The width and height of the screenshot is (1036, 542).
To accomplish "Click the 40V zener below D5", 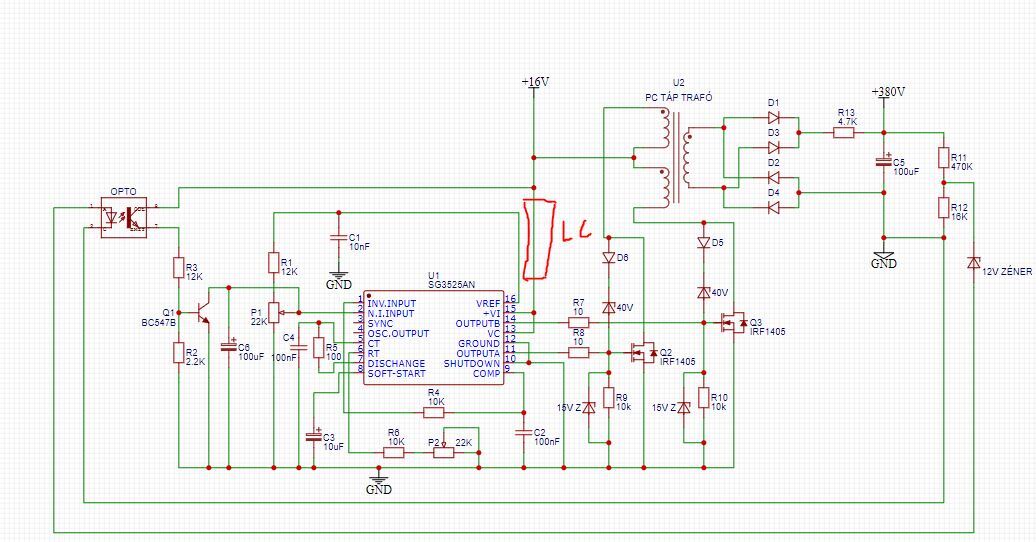I will (704, 292).
